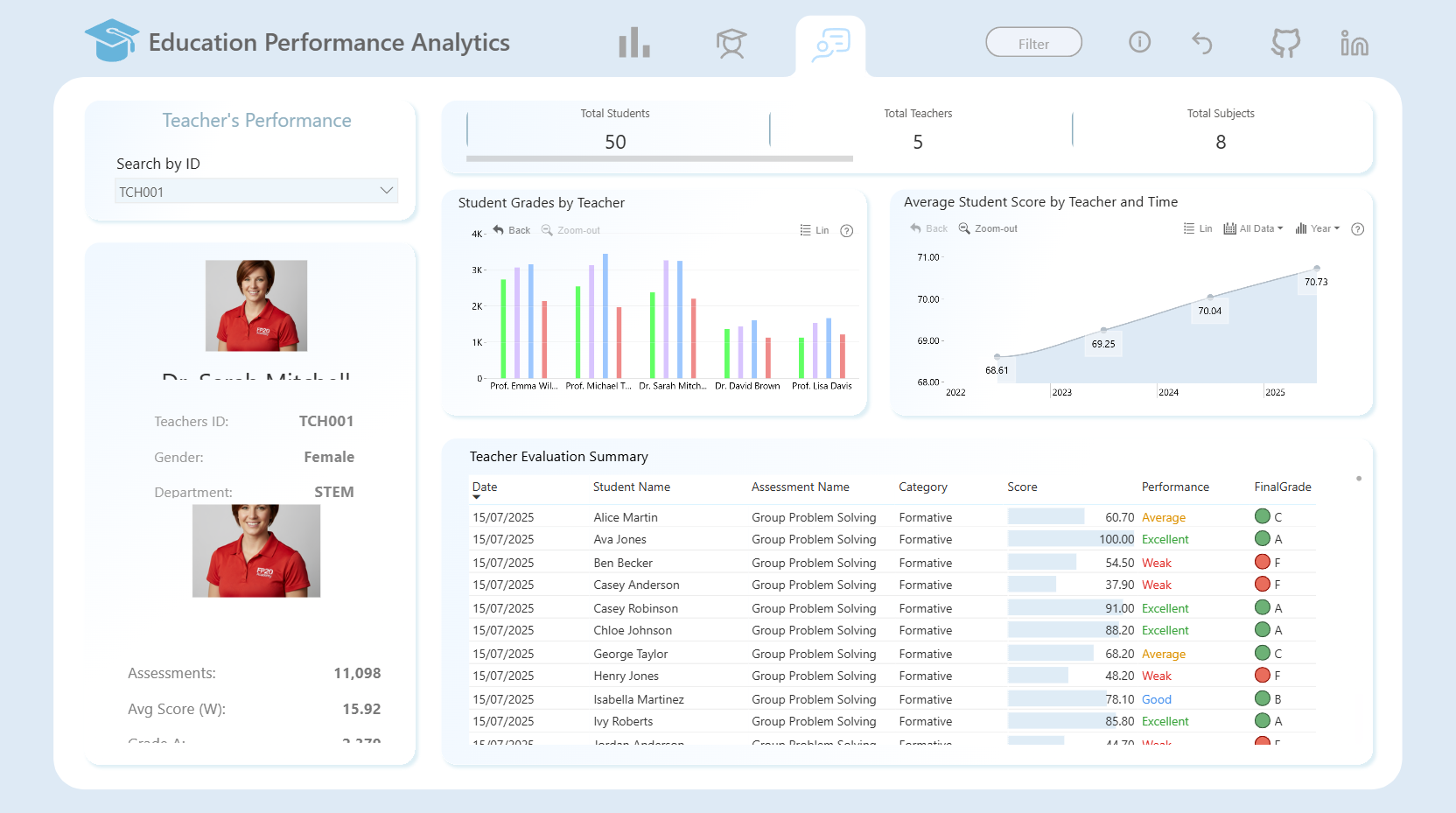1456x813 pixels.
Task: Click Zoom-out on Average Score chart
Action: (x=988, y=228)
